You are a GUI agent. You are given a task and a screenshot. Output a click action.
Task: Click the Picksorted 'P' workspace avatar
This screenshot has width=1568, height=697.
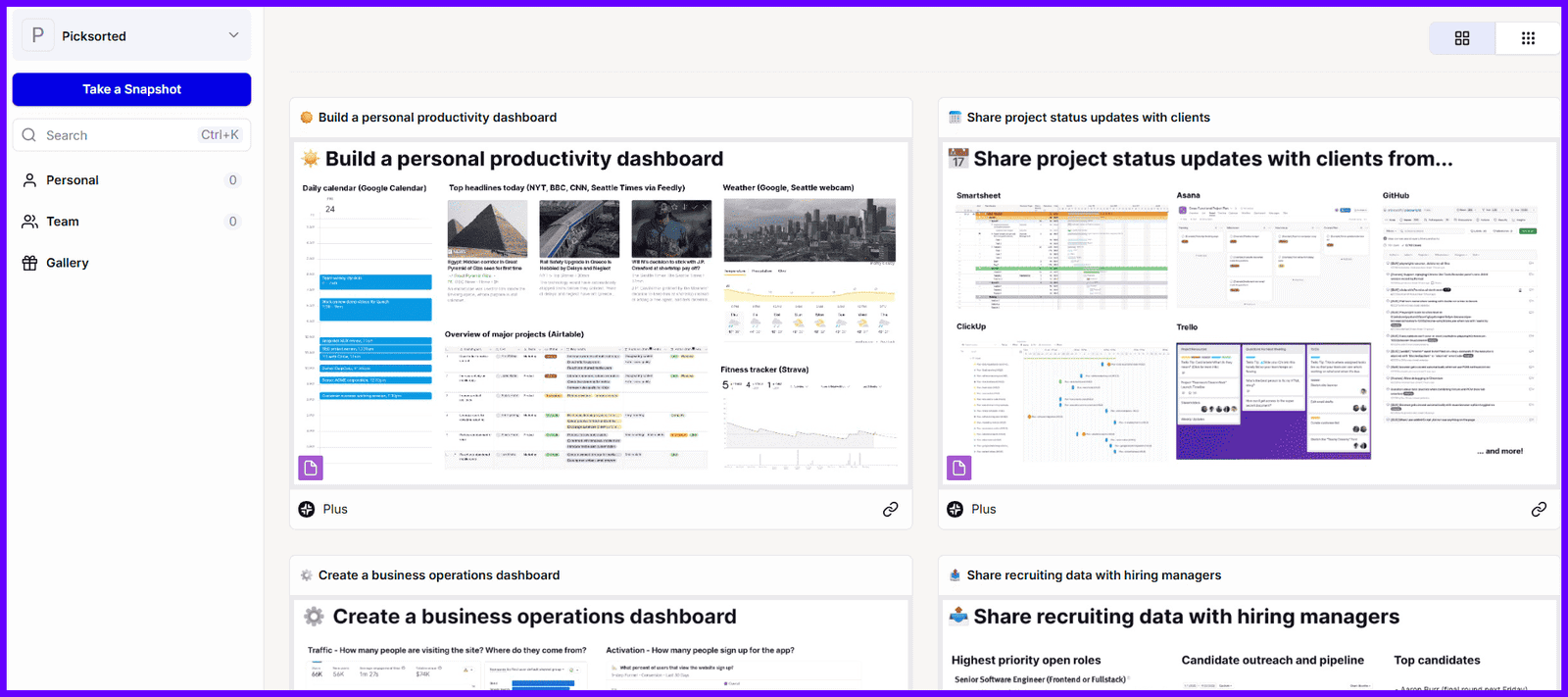click(x=38, y=35)
